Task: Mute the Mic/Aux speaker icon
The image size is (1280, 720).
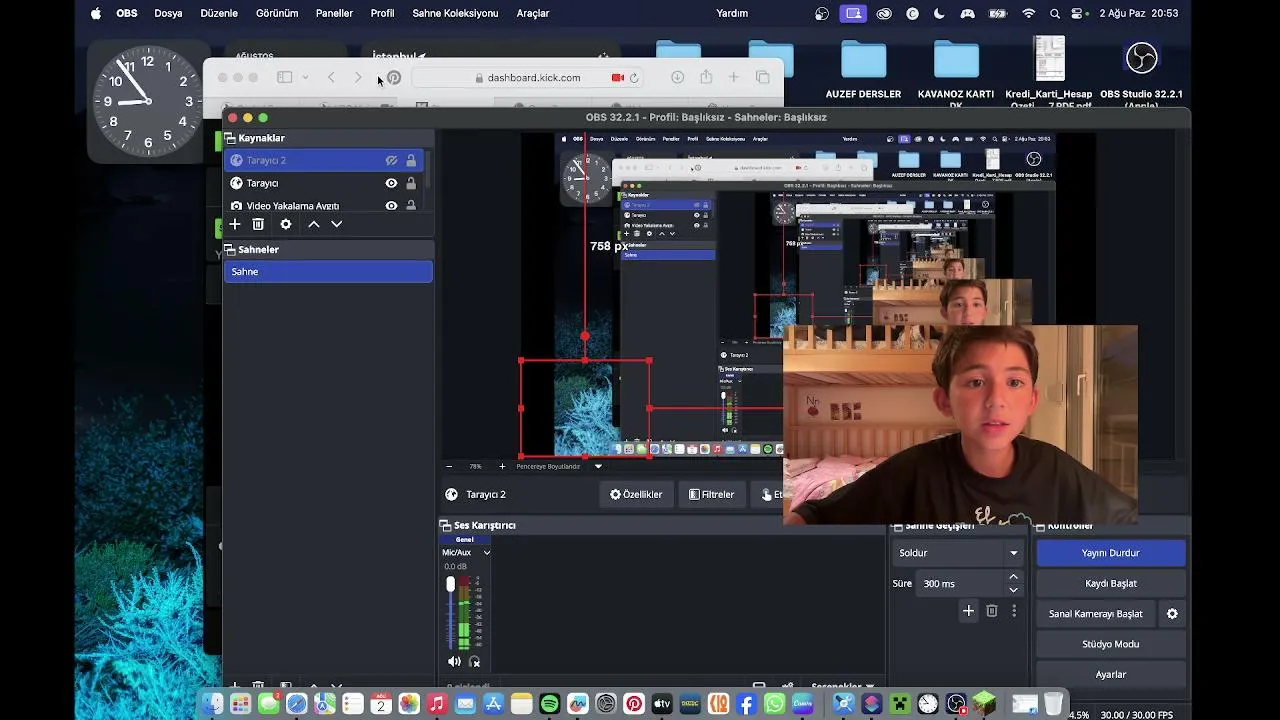Action: (454, 661)
